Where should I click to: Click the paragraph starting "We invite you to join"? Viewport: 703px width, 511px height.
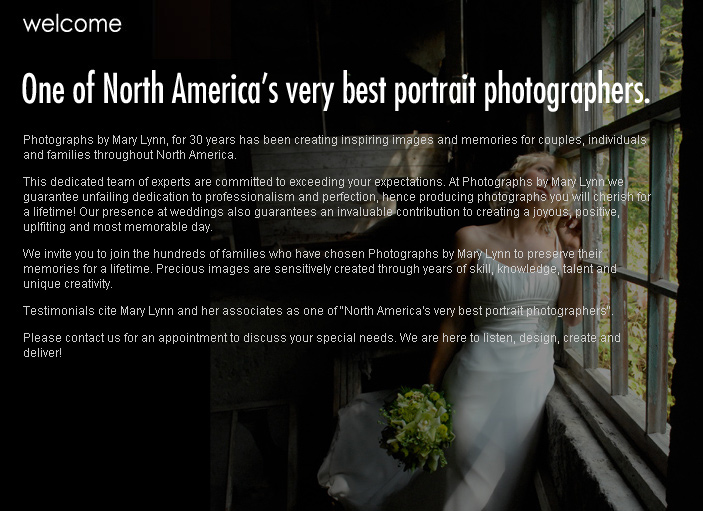[x=320, y=269]
